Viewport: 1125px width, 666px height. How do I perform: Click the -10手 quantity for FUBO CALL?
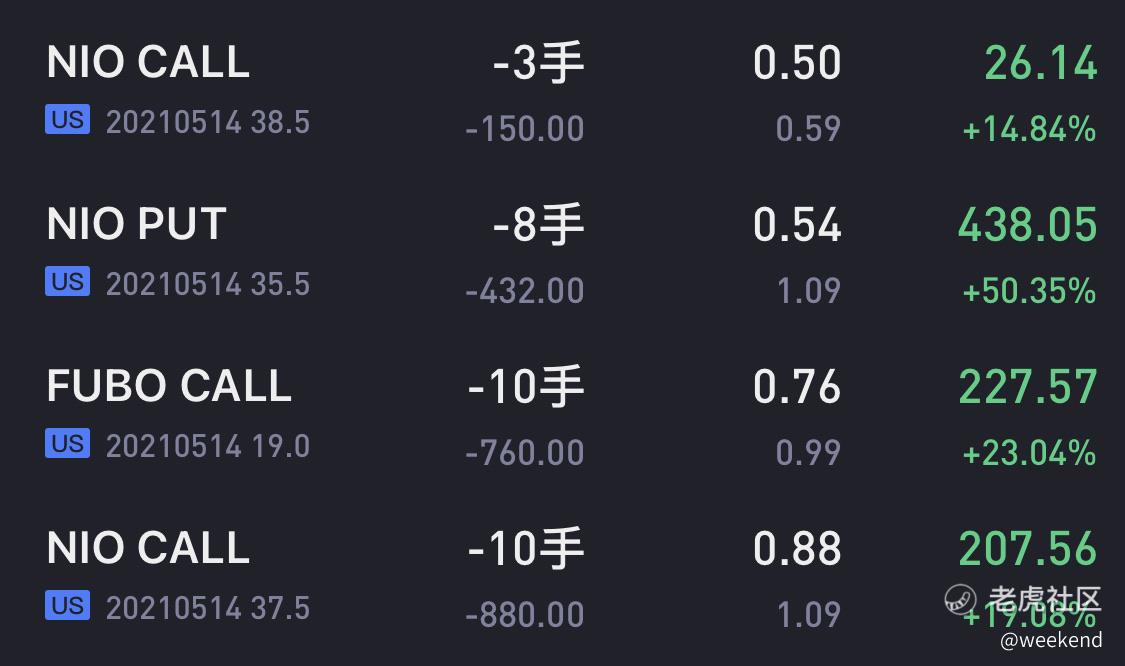pyautogui.click(x=526, y=387)
